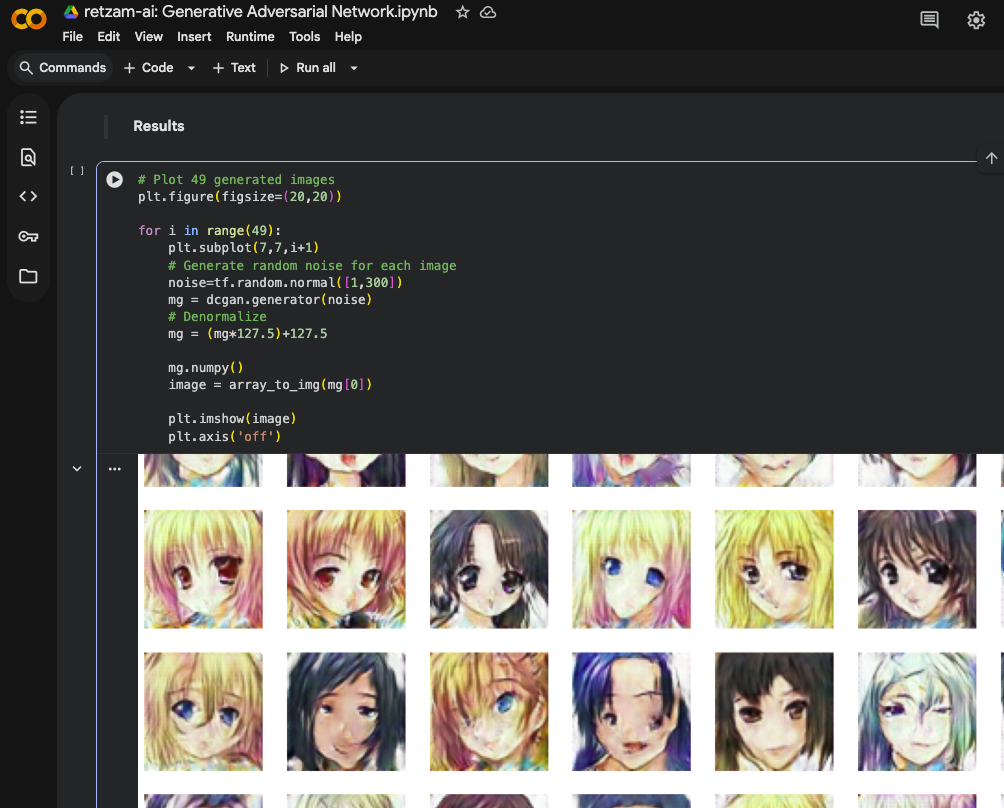This screenshot has height=808, width=1004.
Task: Click the move cell up arrow
Action: tap(991, 158)
